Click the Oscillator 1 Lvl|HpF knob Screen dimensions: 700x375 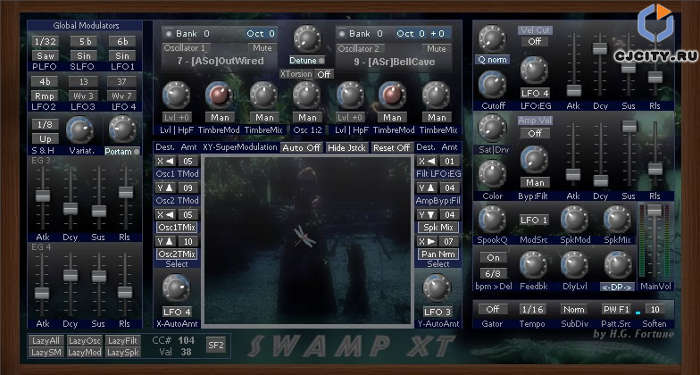[176, 95]
